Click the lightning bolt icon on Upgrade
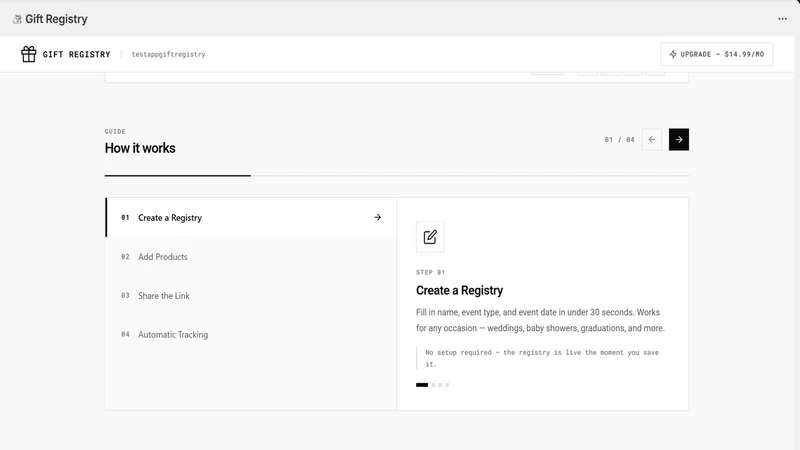Screen dimensions: 800x450 [673, 54]
